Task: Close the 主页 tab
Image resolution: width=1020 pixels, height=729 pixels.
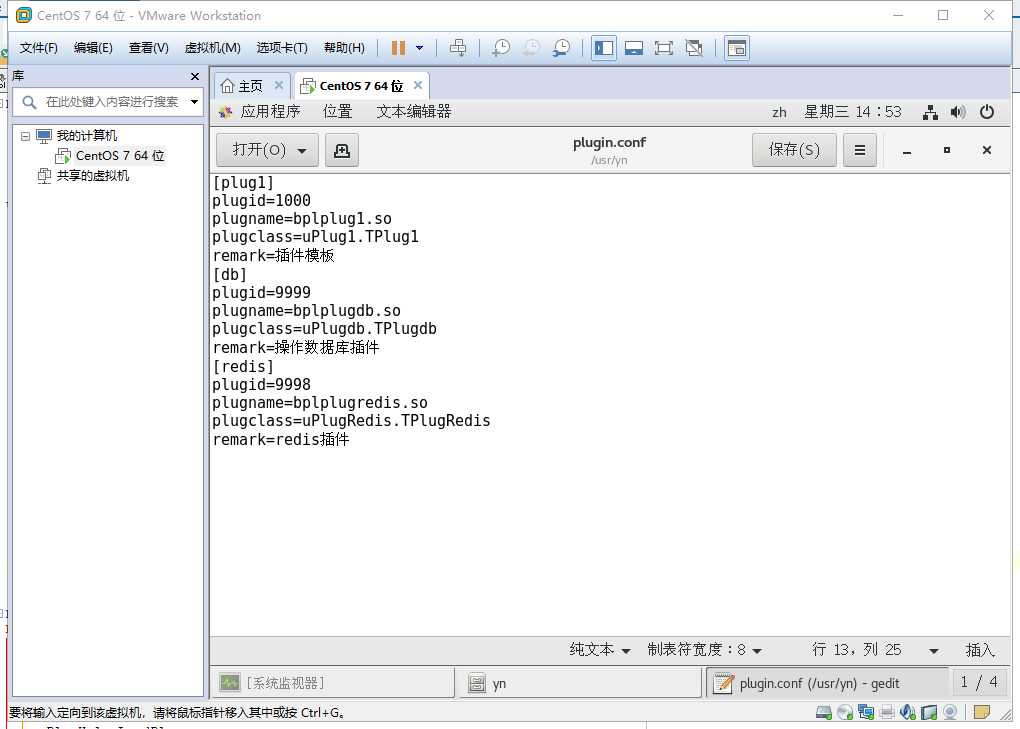Action: (x=278, y=85)
